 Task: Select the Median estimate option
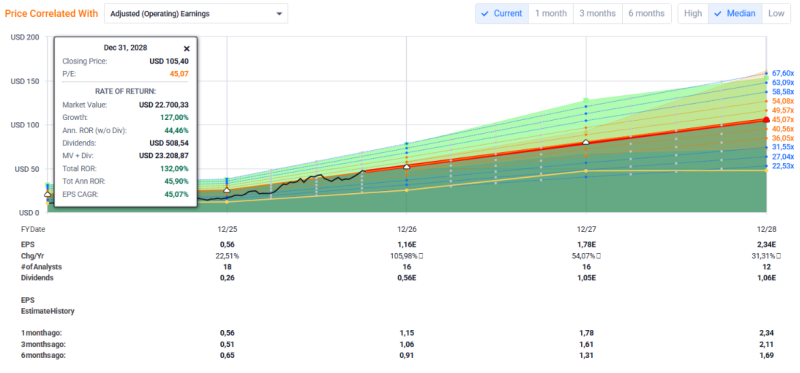coord(735,14)
